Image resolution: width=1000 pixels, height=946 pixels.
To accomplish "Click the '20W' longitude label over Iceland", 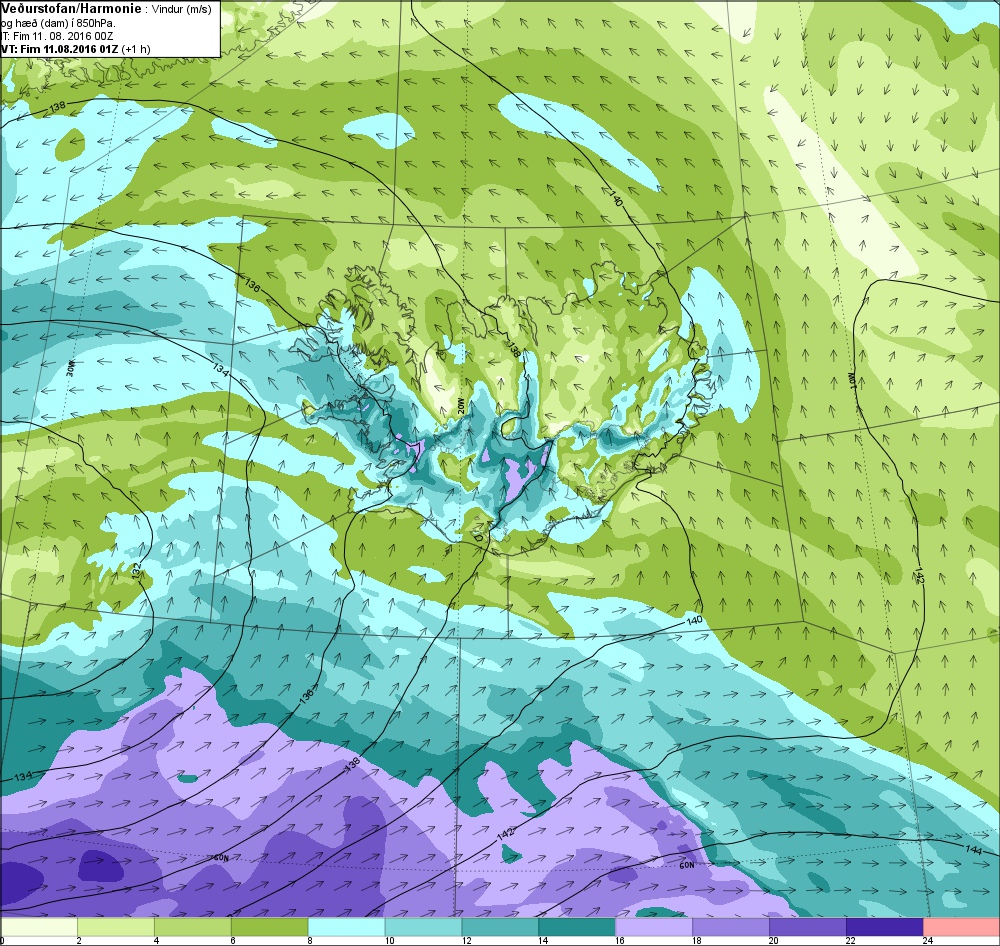I will [x=462, y=407].
